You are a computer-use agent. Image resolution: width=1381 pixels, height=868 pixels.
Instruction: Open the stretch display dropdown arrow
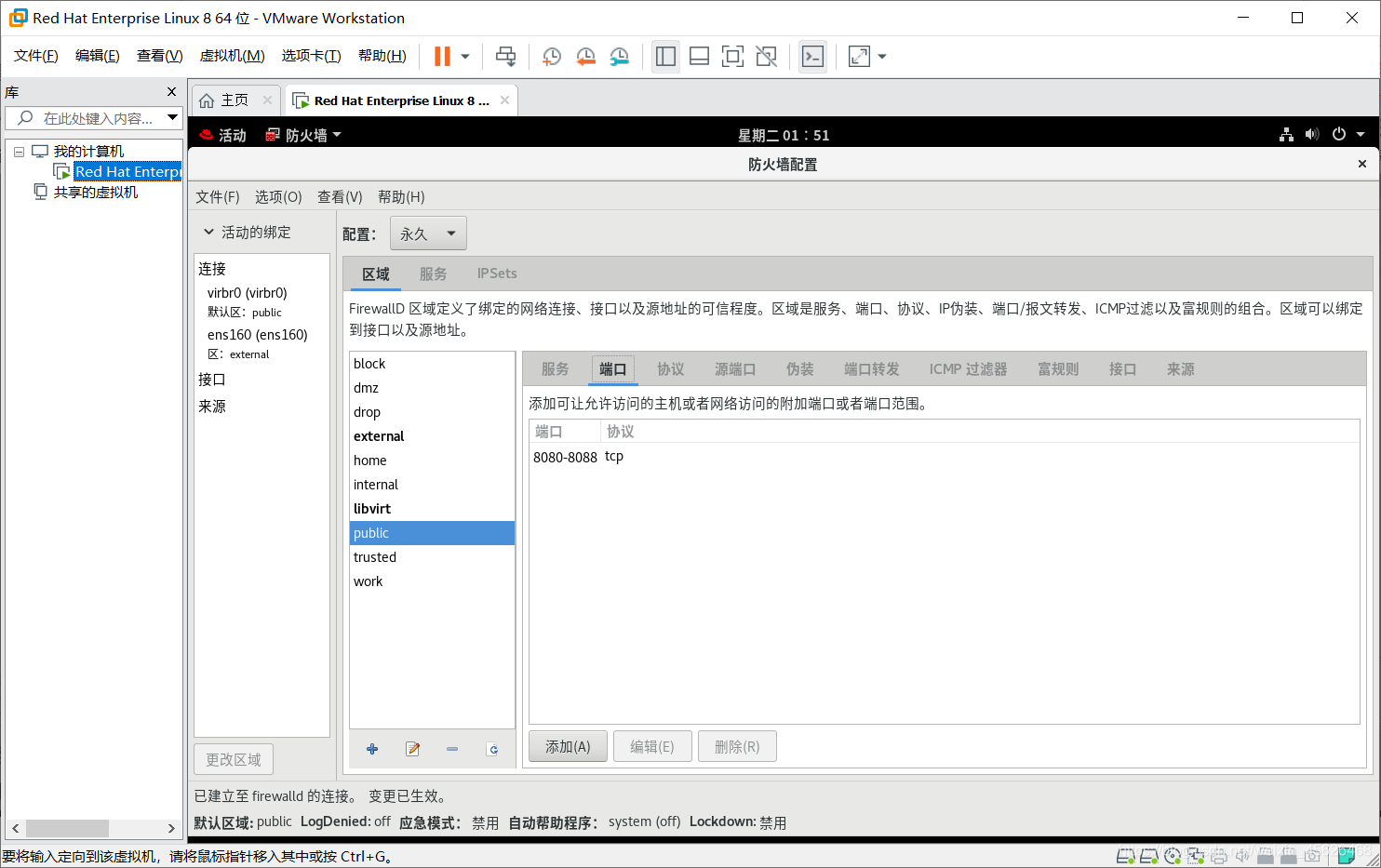882,57
